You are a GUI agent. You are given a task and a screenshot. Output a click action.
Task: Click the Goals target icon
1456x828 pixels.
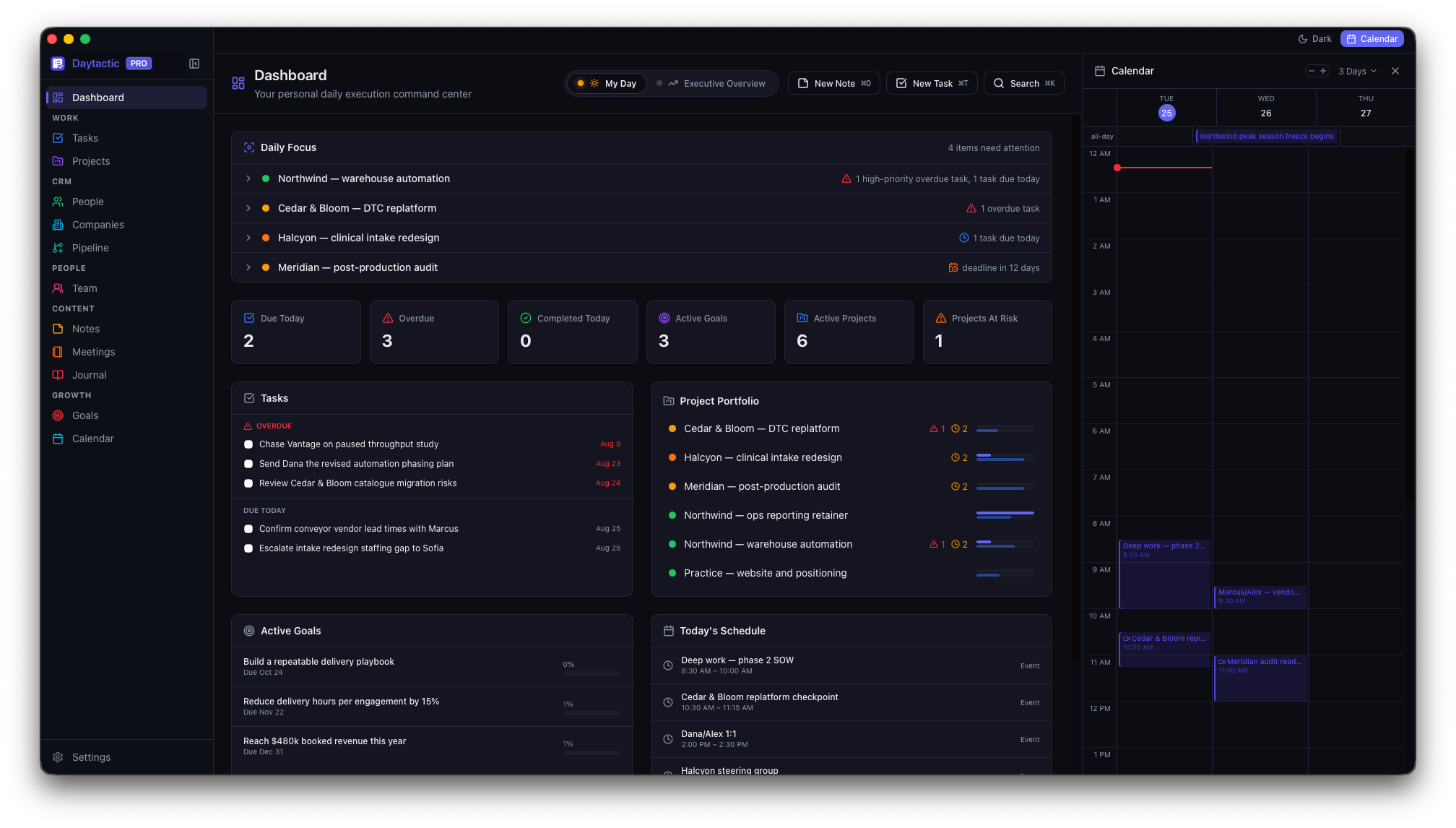pos(58,415)
